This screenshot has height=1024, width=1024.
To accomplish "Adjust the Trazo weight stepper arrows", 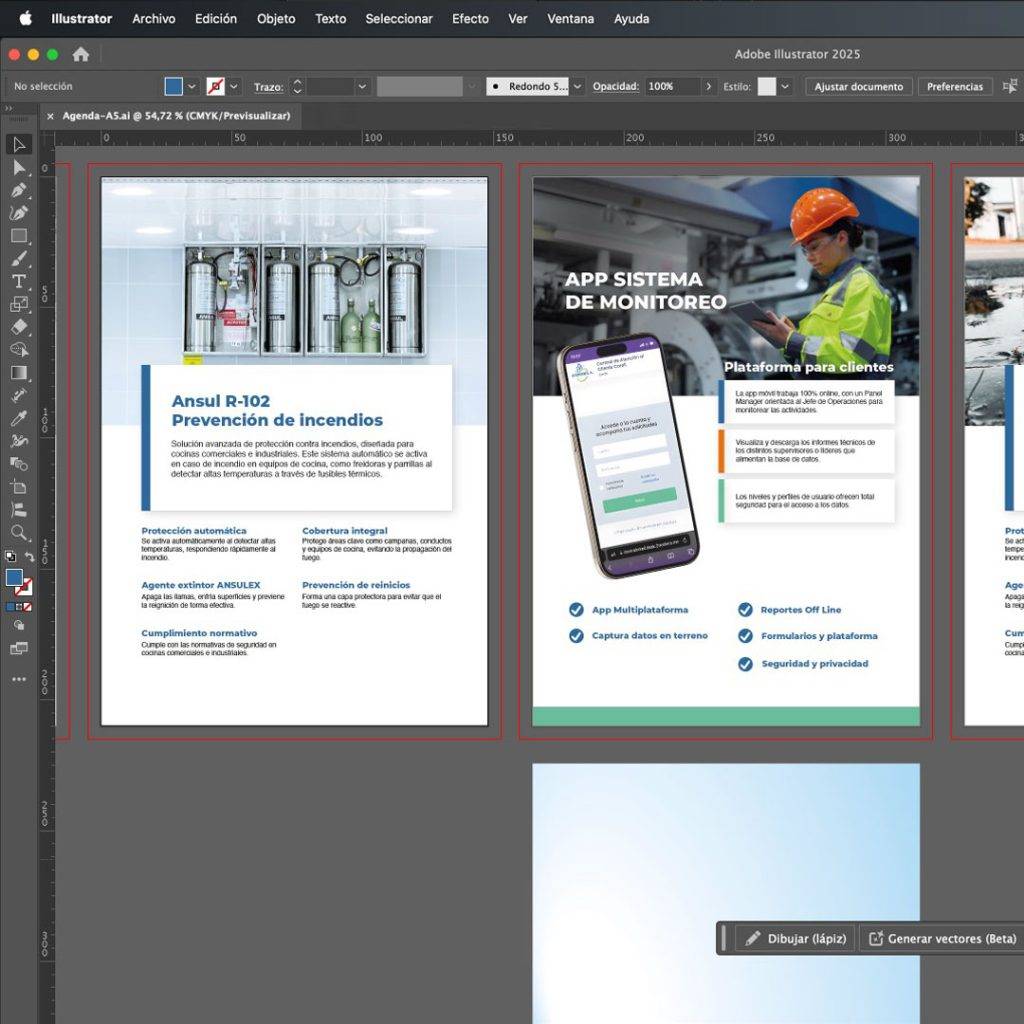I will [x=297, y=86].
